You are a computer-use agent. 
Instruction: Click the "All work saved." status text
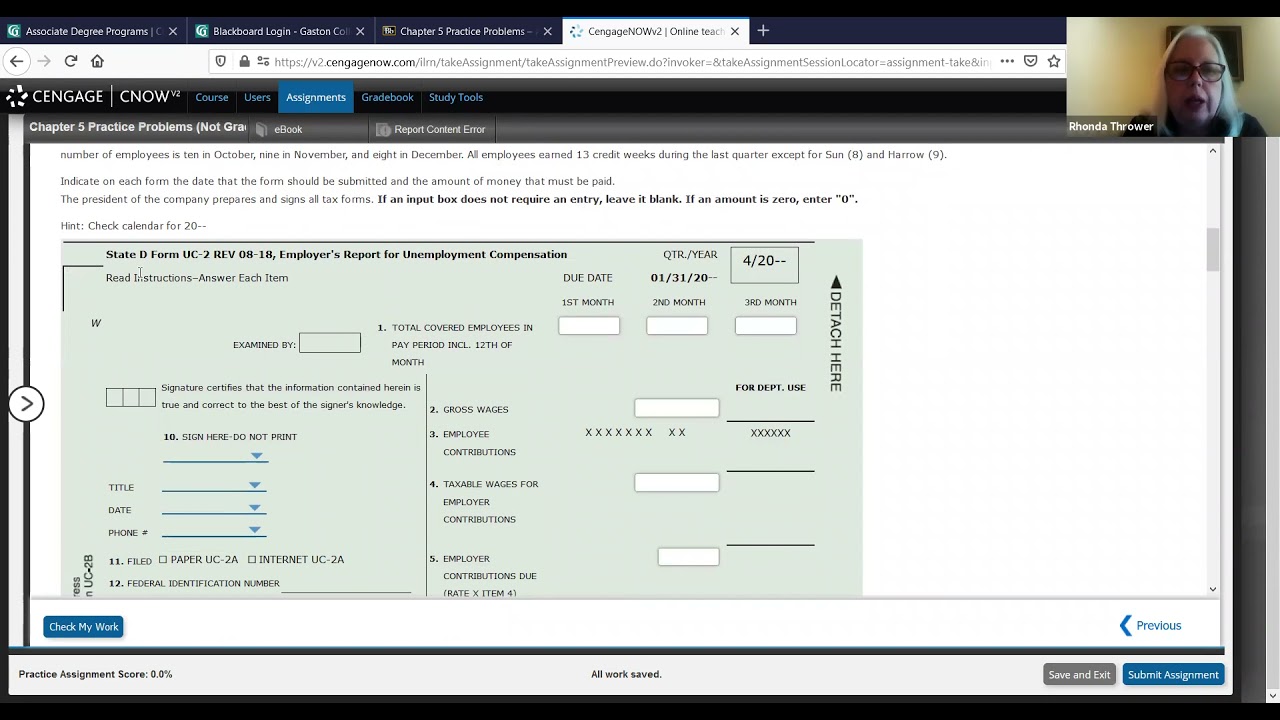click(x=626, y=675)
